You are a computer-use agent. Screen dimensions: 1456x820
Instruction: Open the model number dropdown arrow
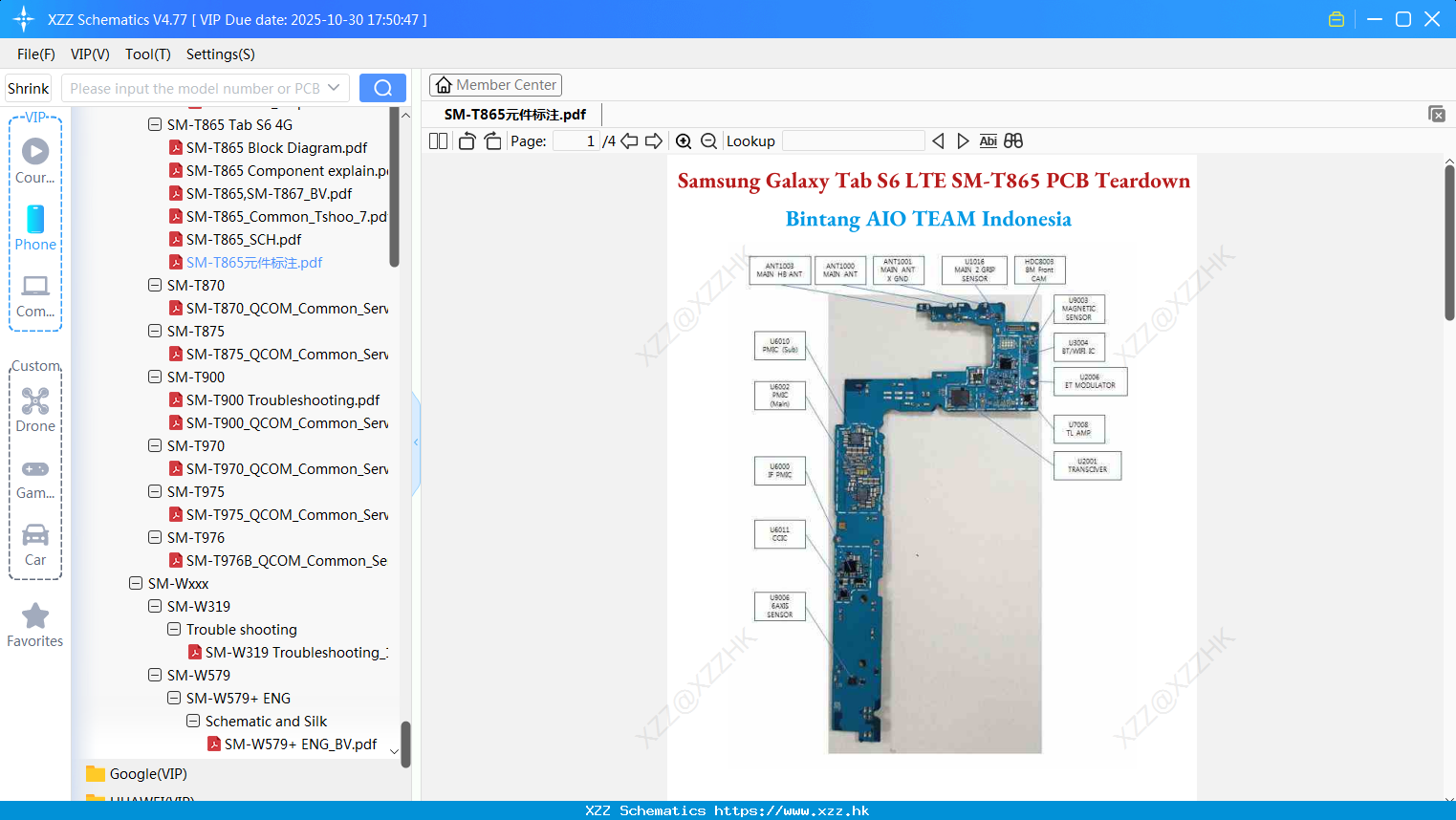334,88
